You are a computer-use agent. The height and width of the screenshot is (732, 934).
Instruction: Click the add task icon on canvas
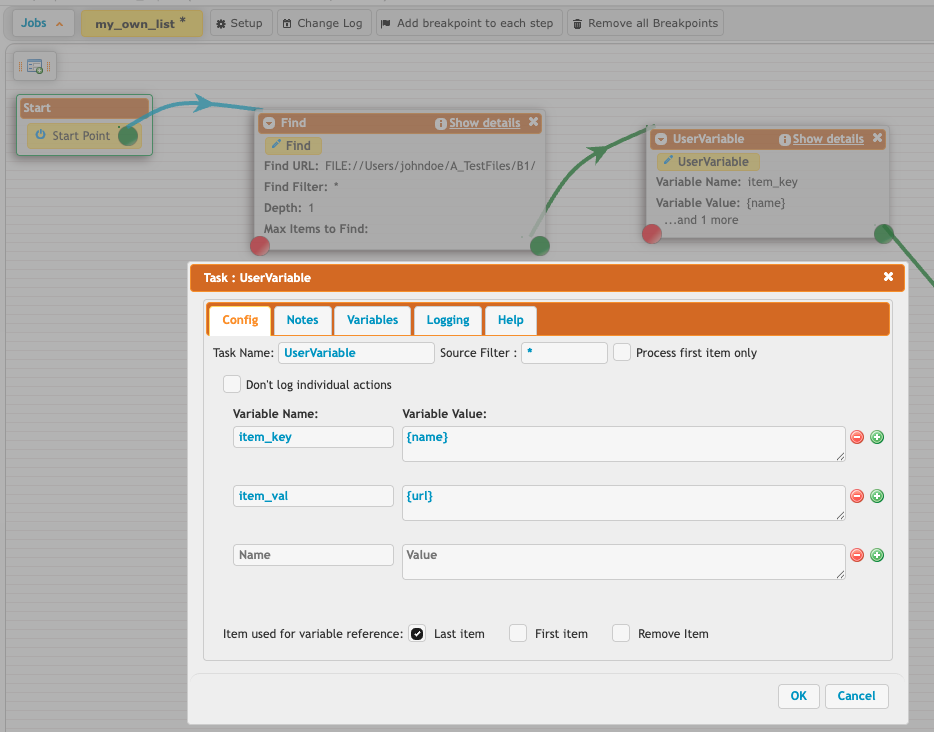[x=35, y=67]
